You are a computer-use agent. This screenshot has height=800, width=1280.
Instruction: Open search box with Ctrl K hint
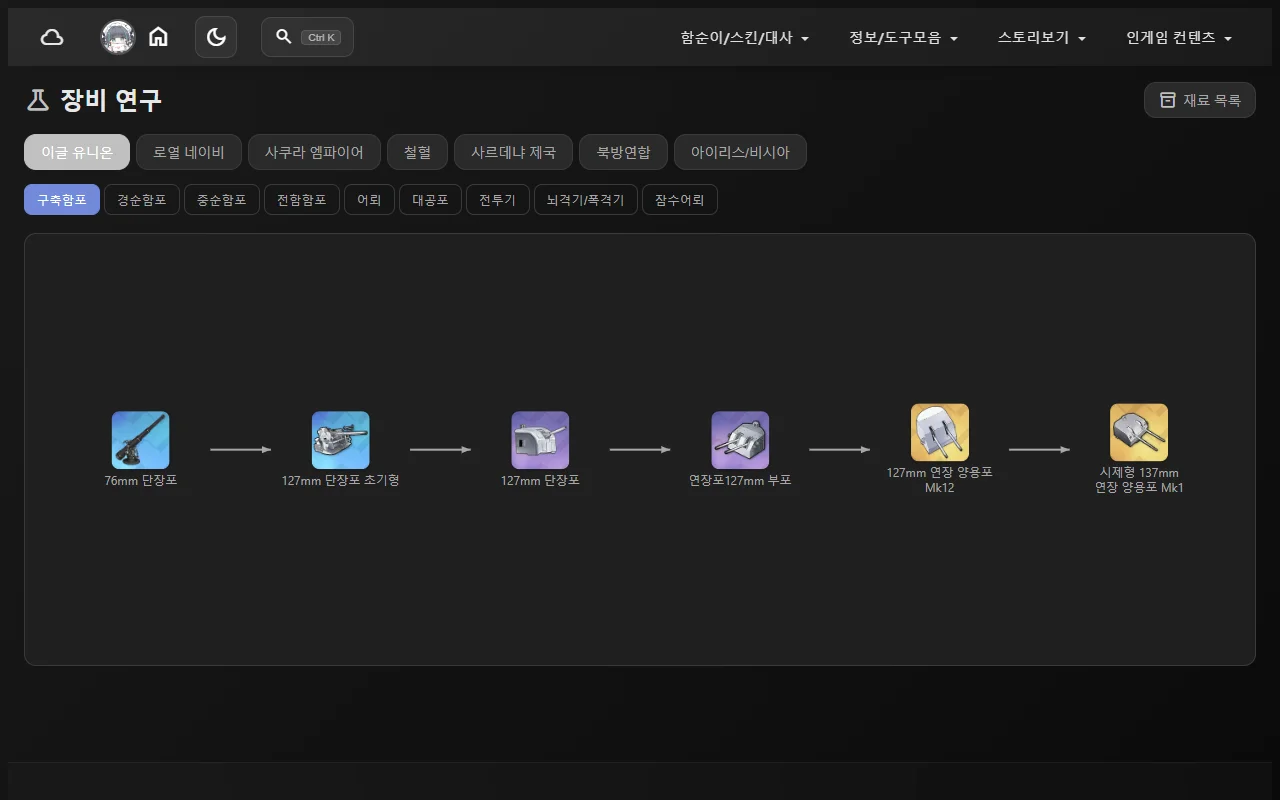click(307, 37)
